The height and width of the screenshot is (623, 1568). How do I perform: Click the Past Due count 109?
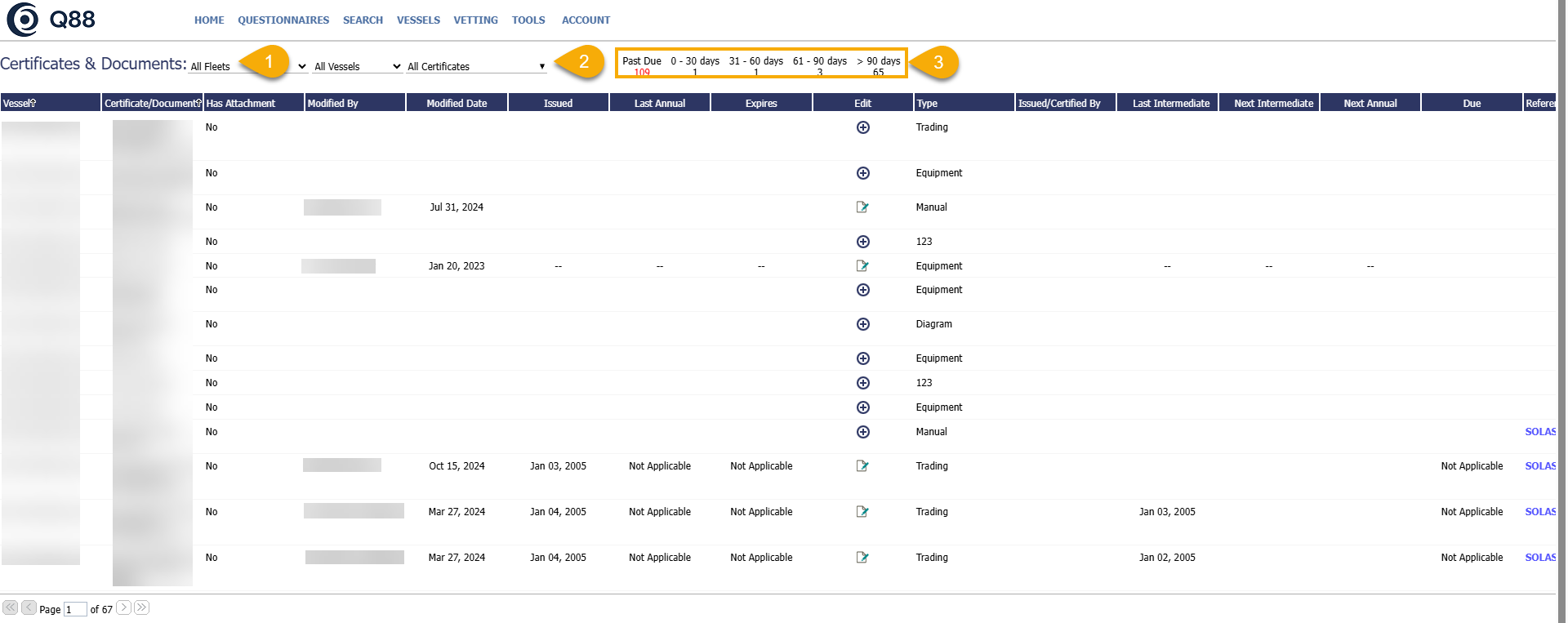coord(642,73)
